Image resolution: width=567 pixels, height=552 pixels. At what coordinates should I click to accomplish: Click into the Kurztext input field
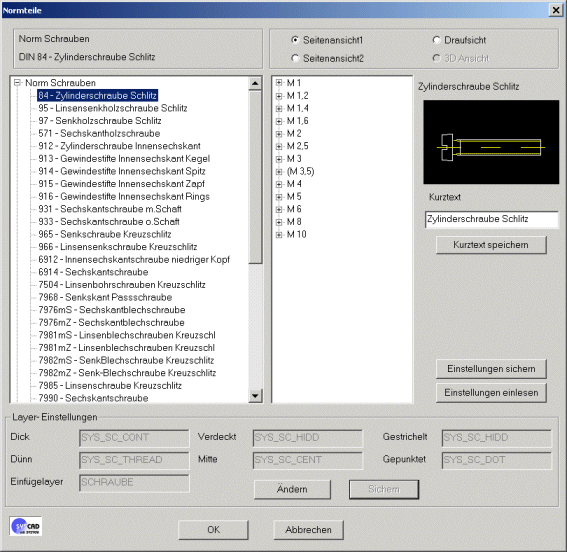pyautogui.click(x=491, y=219)
